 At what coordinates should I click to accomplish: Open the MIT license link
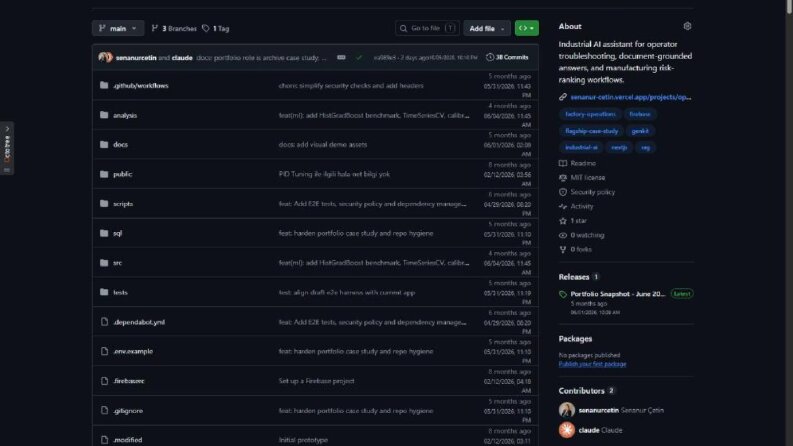(x=587, y=178)
